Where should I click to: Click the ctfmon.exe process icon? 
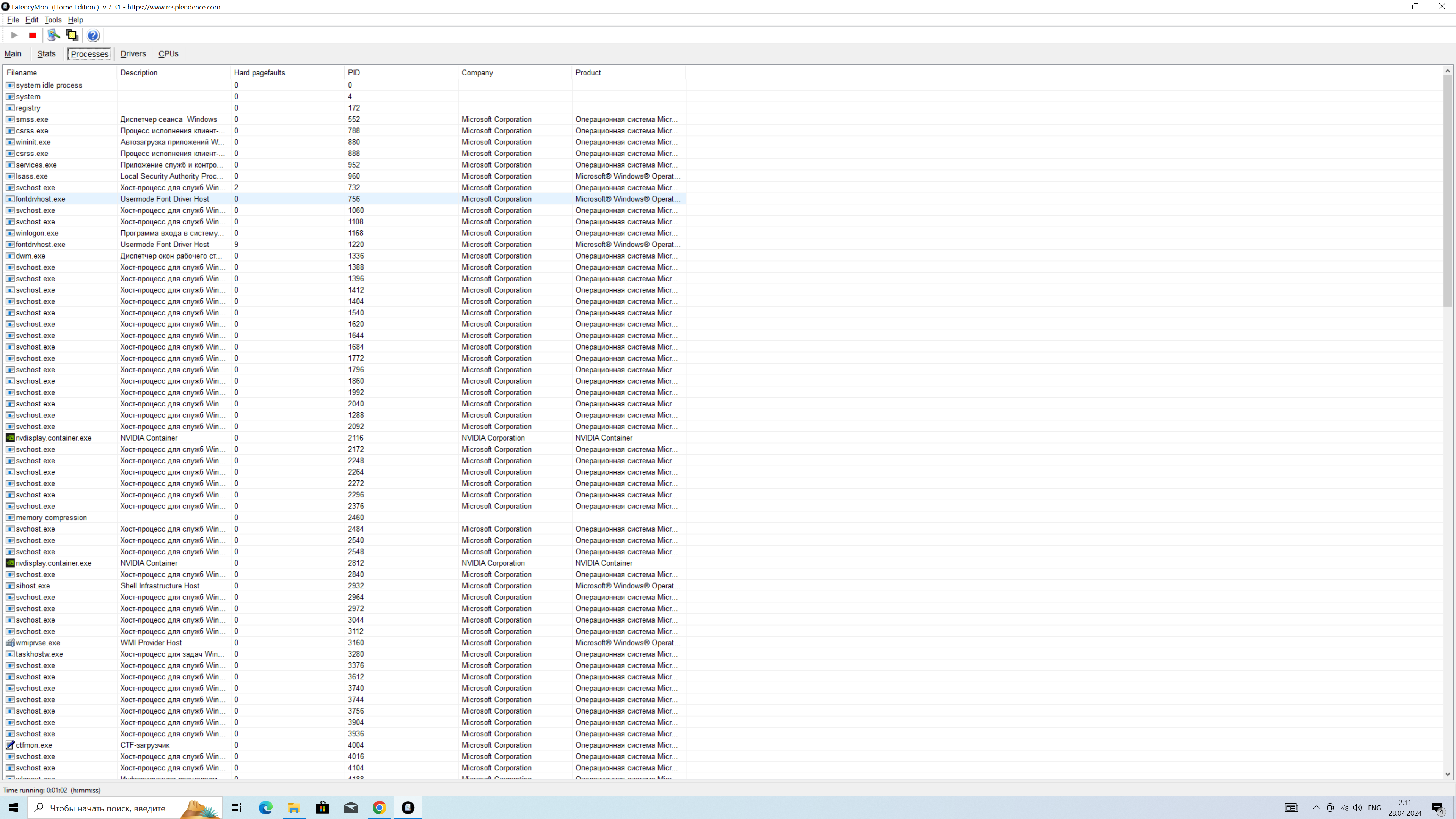point(10,745)
